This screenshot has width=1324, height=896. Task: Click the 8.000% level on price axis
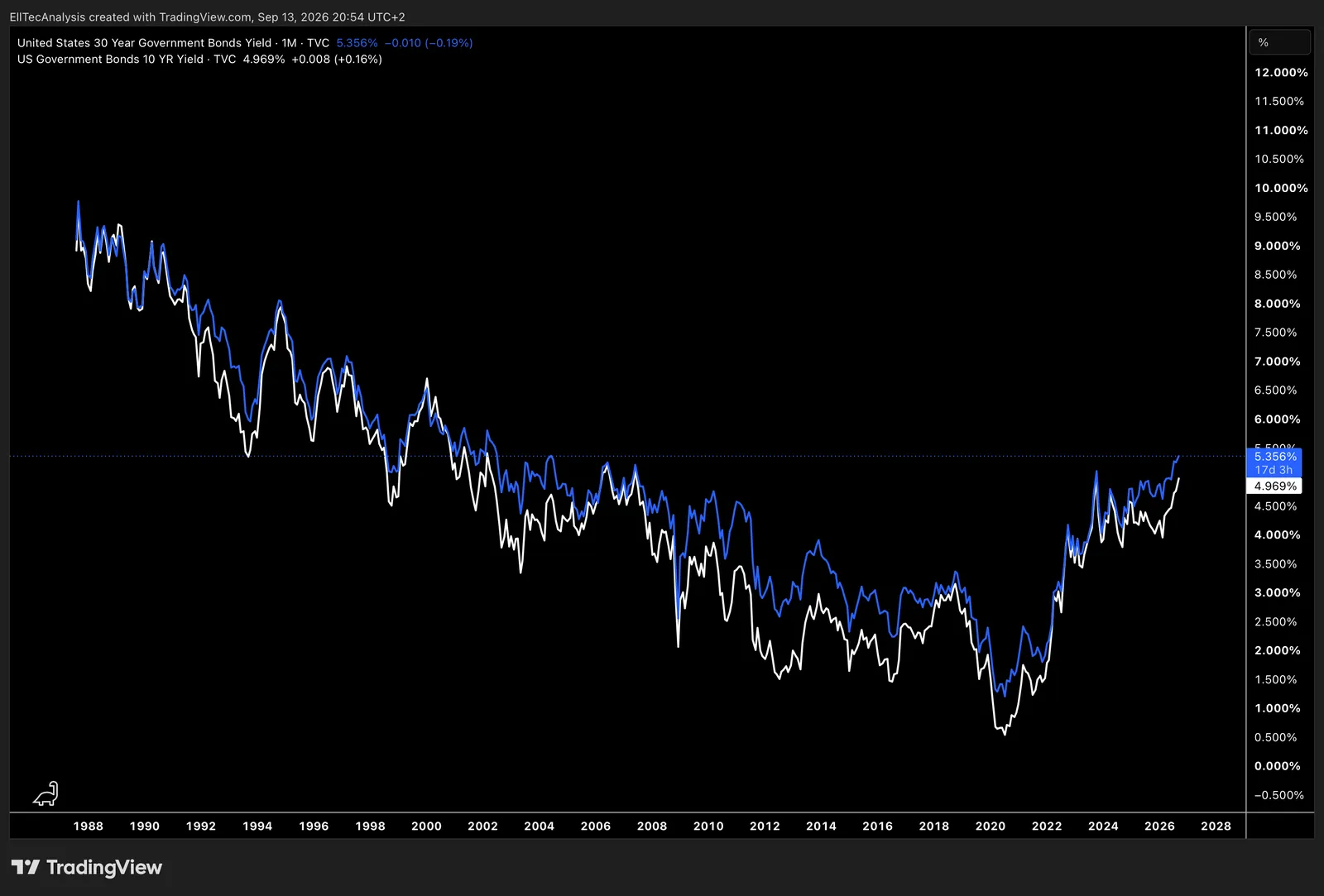pyautogui.click(x=1278, y=304)
